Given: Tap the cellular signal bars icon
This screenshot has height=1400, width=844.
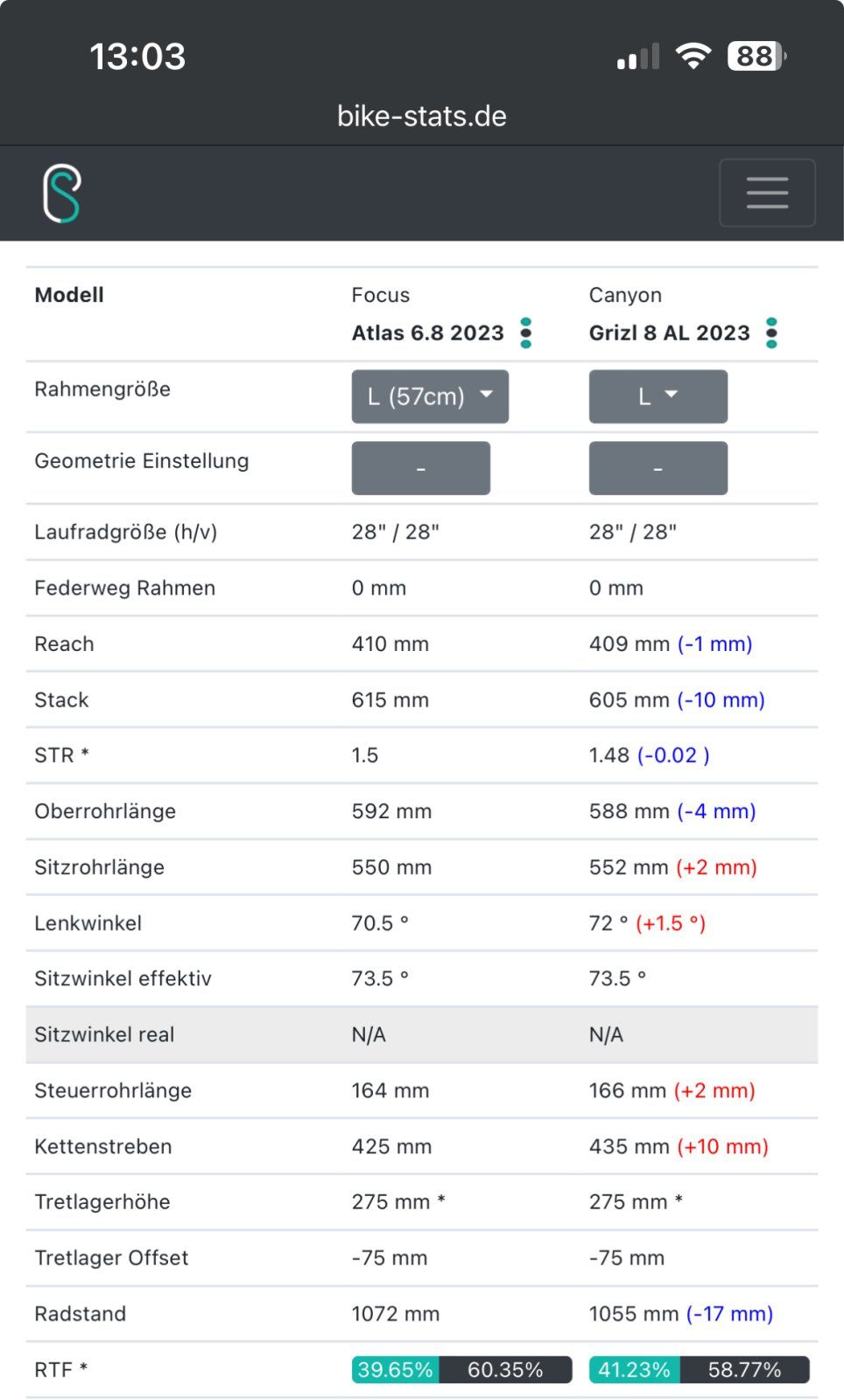Looking at the screenshot, I should click(x=637, y=58).
